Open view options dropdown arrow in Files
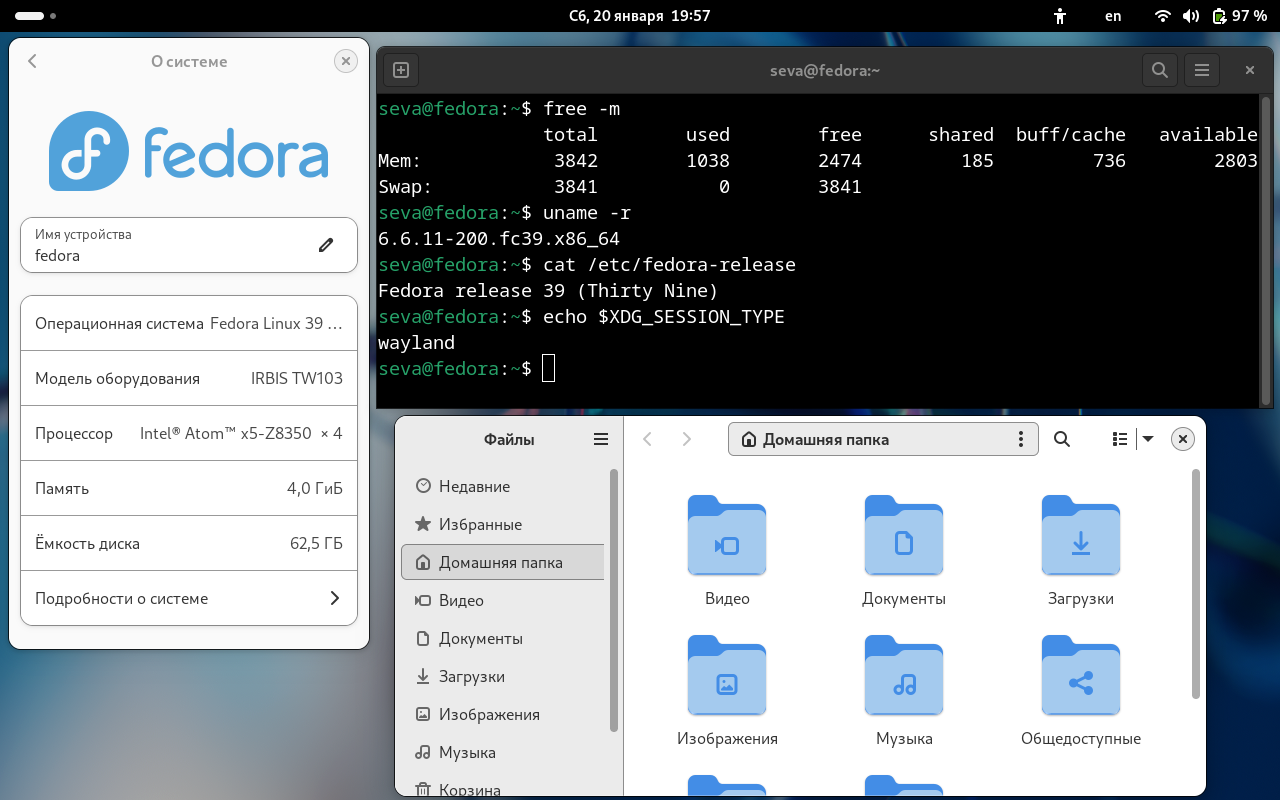Viewport: 1280px width, 800px height. pyautogui.click(x=1148, y=439)
